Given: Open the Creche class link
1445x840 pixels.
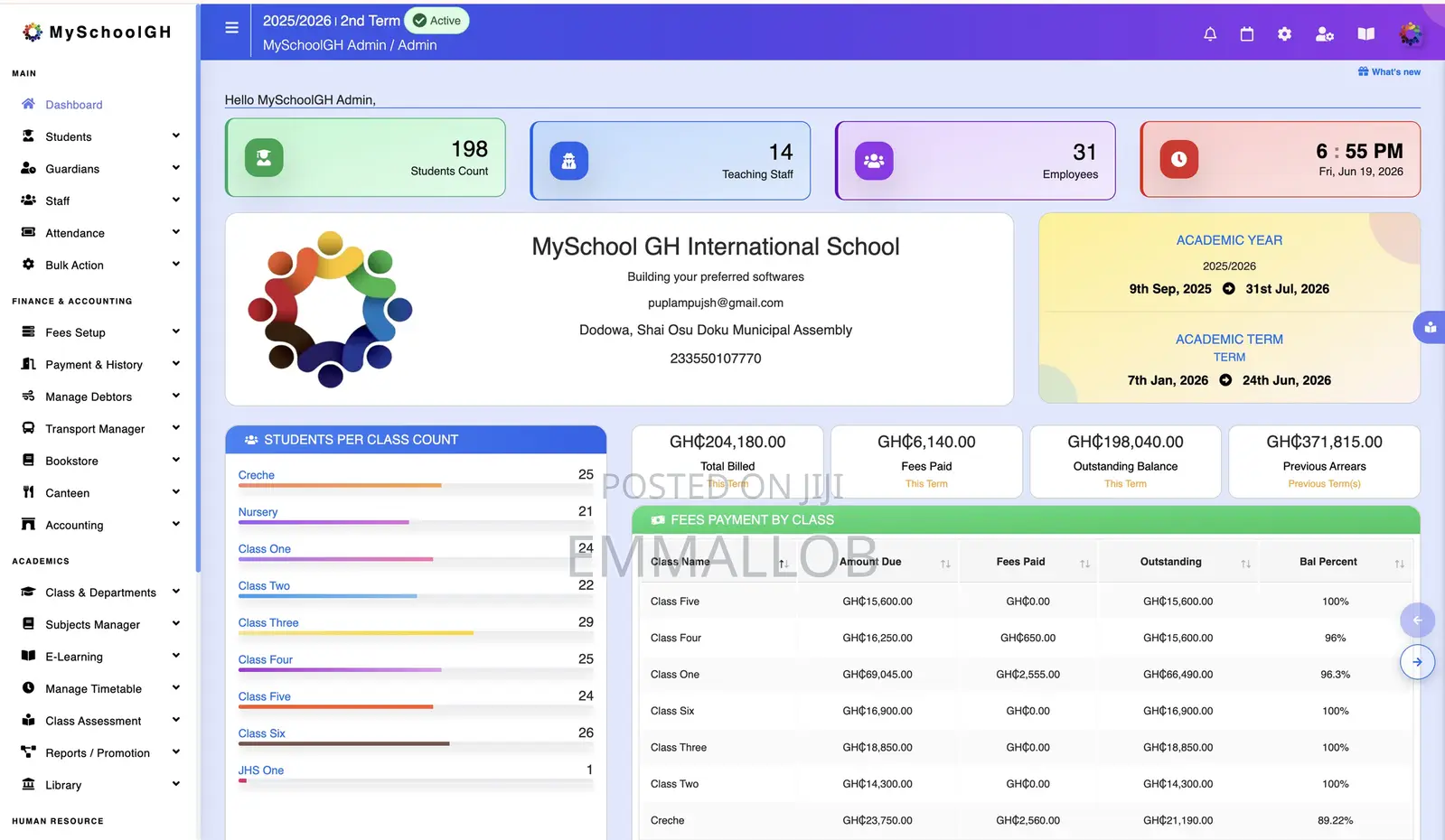Looking at the screenshot, I should pyautogui.click(x=257, y=475).
